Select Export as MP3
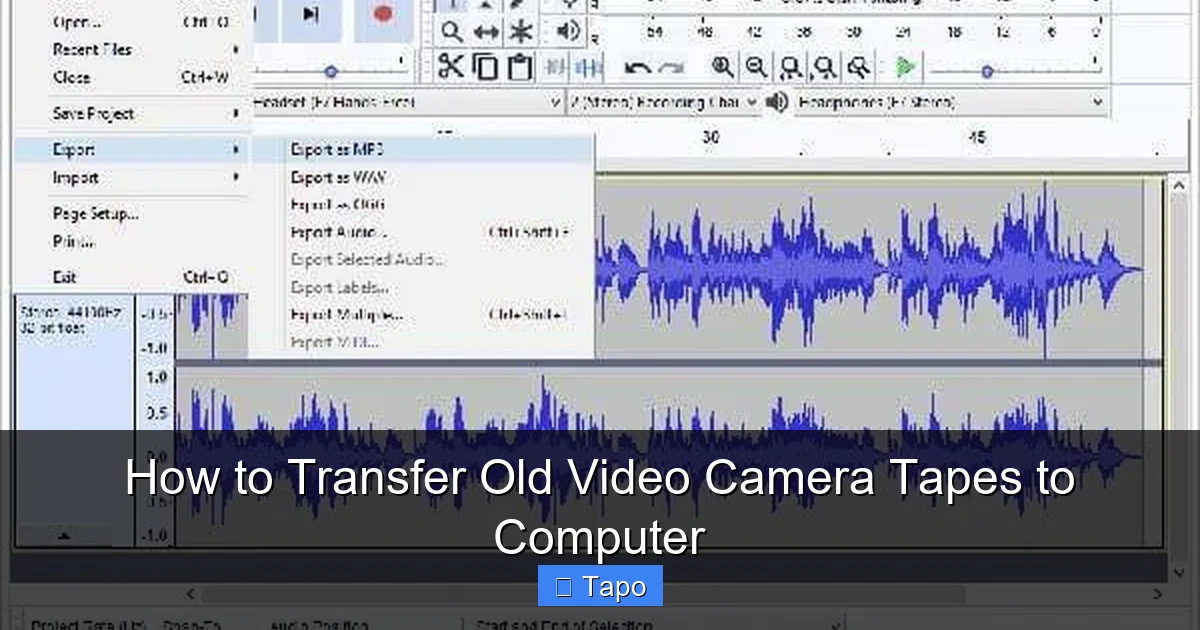 coord(340,148)
